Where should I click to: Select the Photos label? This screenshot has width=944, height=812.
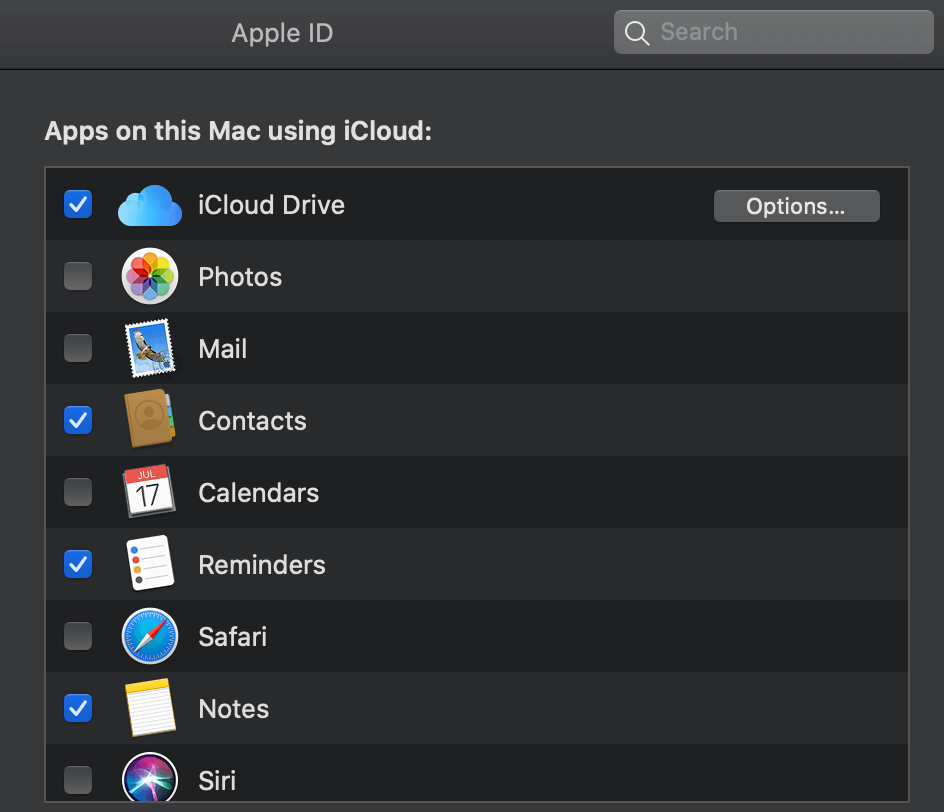[x=240, y=277]
